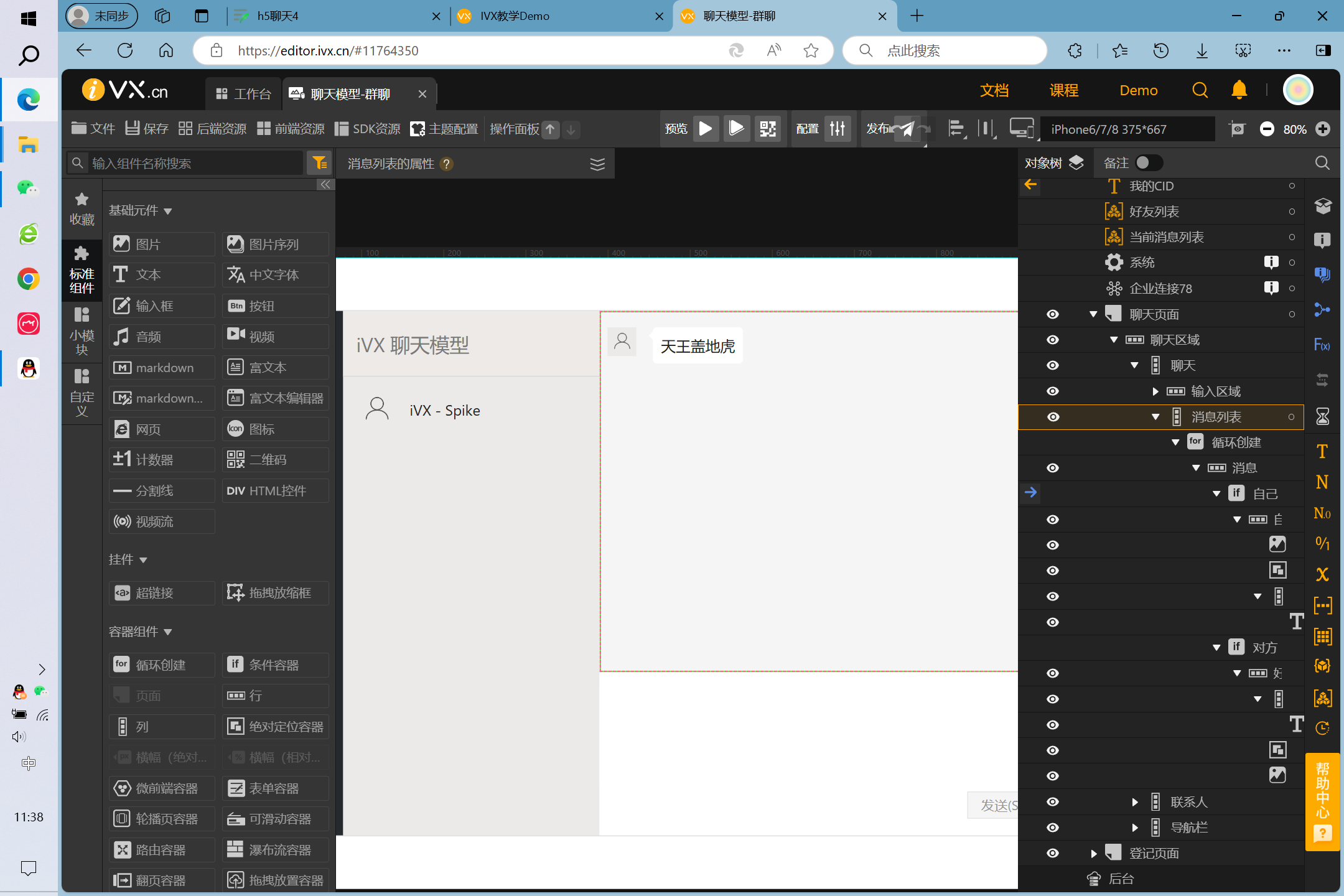Add an Image (图片) component
Screen dimensions: 1344x896
pyautogui.click(x=162, y=244)
